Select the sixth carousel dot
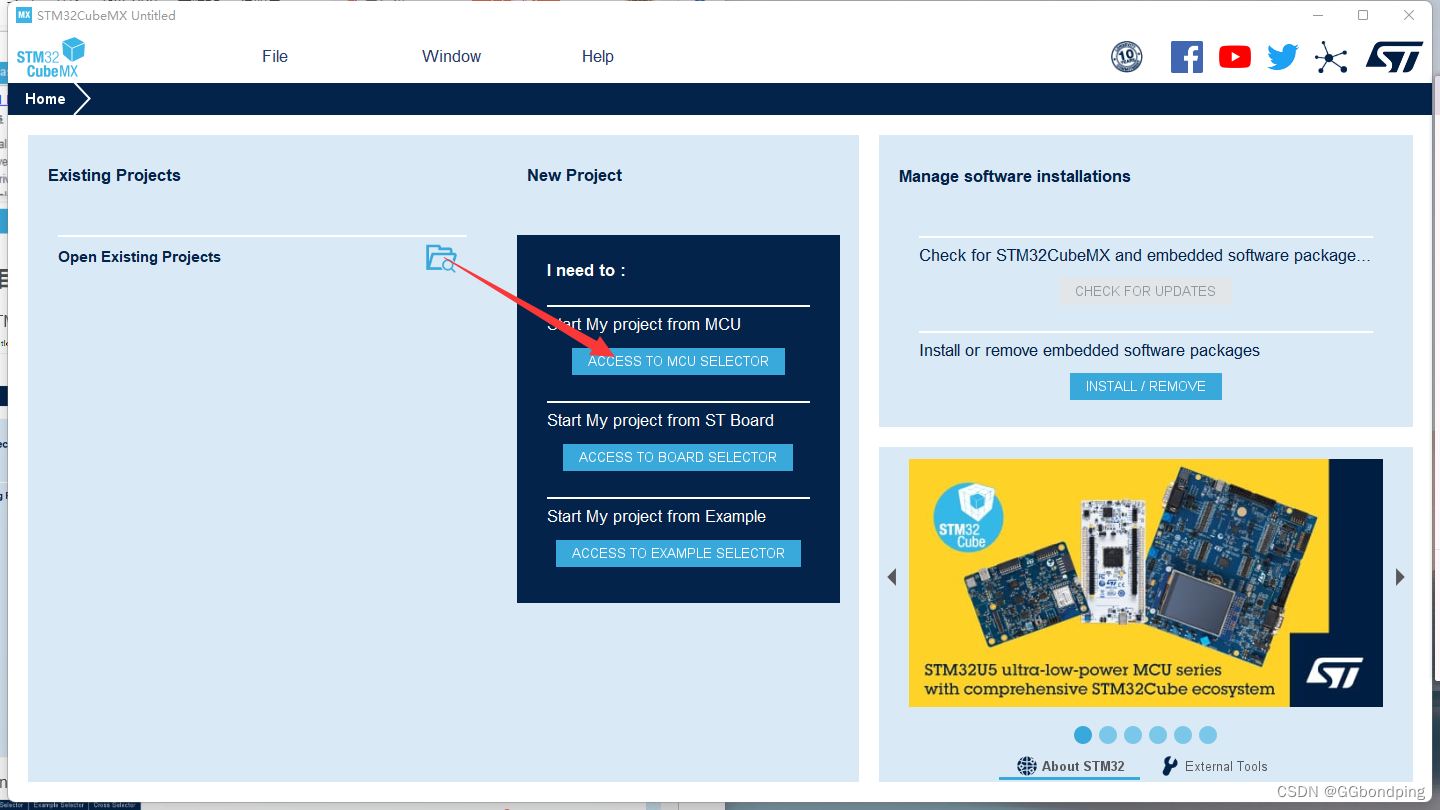The height and width of the screenshot is (810, 1440). pyautogui.click(x=1208, y=735)
